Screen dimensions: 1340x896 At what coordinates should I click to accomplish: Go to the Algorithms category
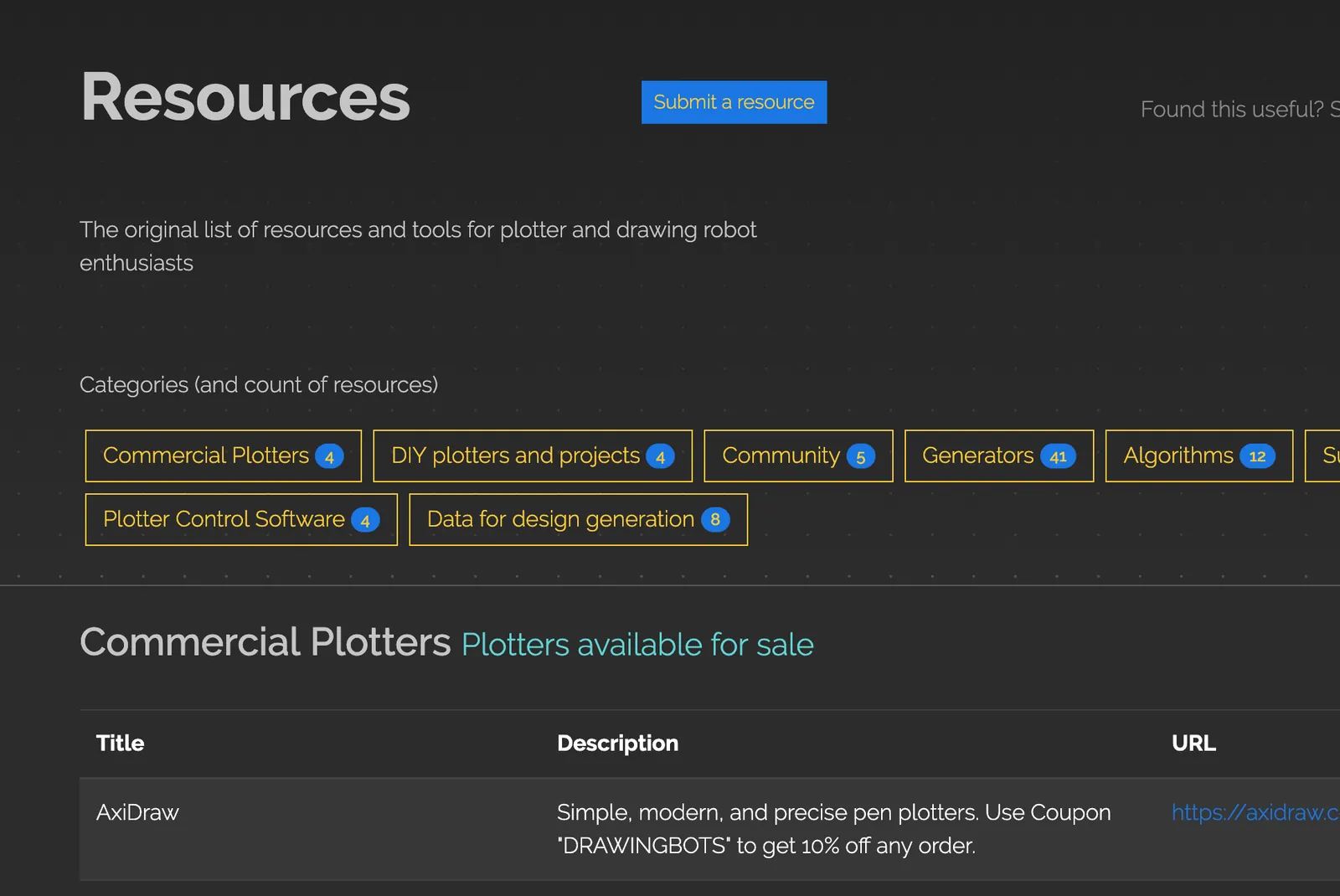click(1199, 456)
